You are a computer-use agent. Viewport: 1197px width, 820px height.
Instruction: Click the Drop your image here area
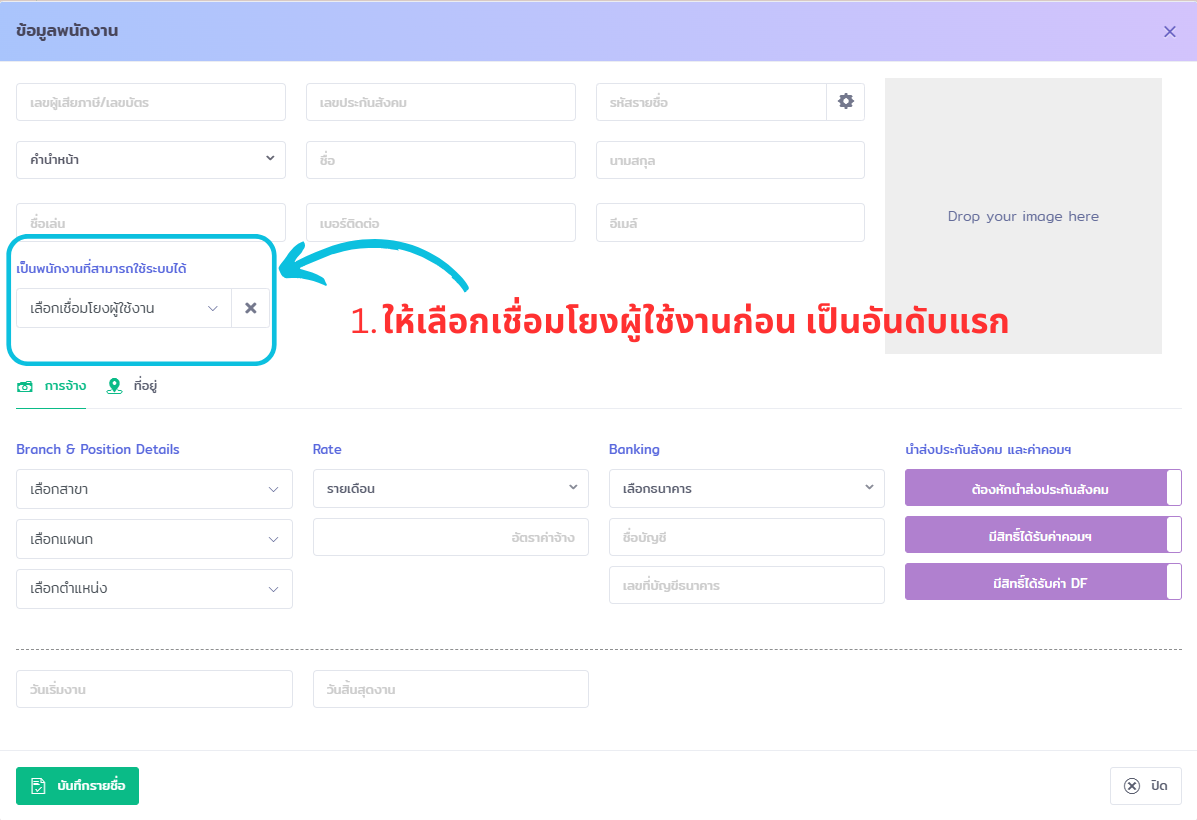coord(1023,216)
